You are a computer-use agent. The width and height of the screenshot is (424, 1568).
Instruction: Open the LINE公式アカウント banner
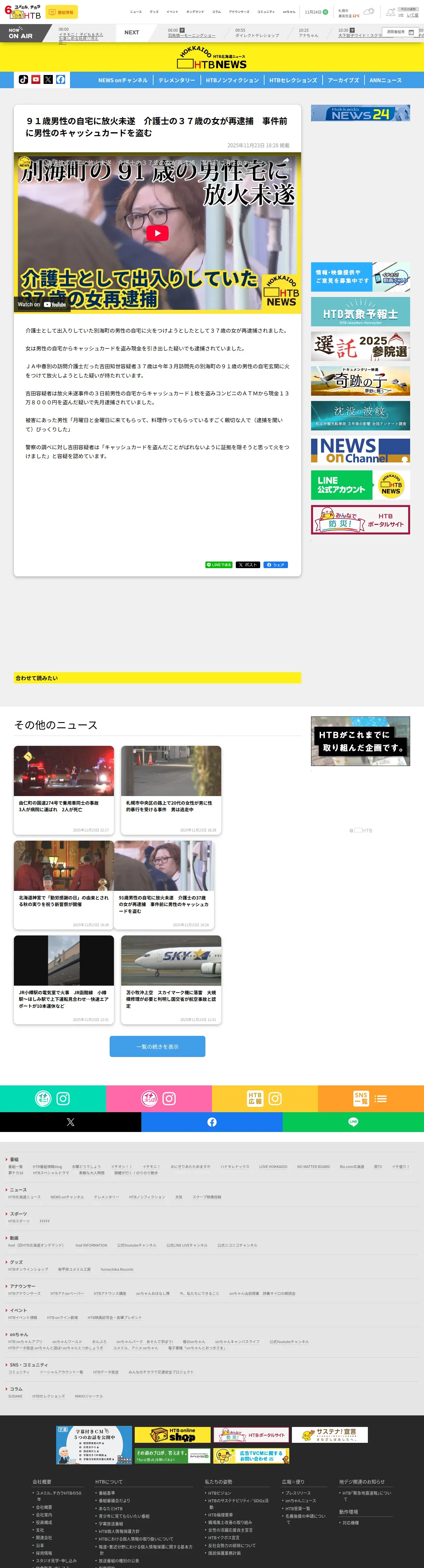(360, 485)
